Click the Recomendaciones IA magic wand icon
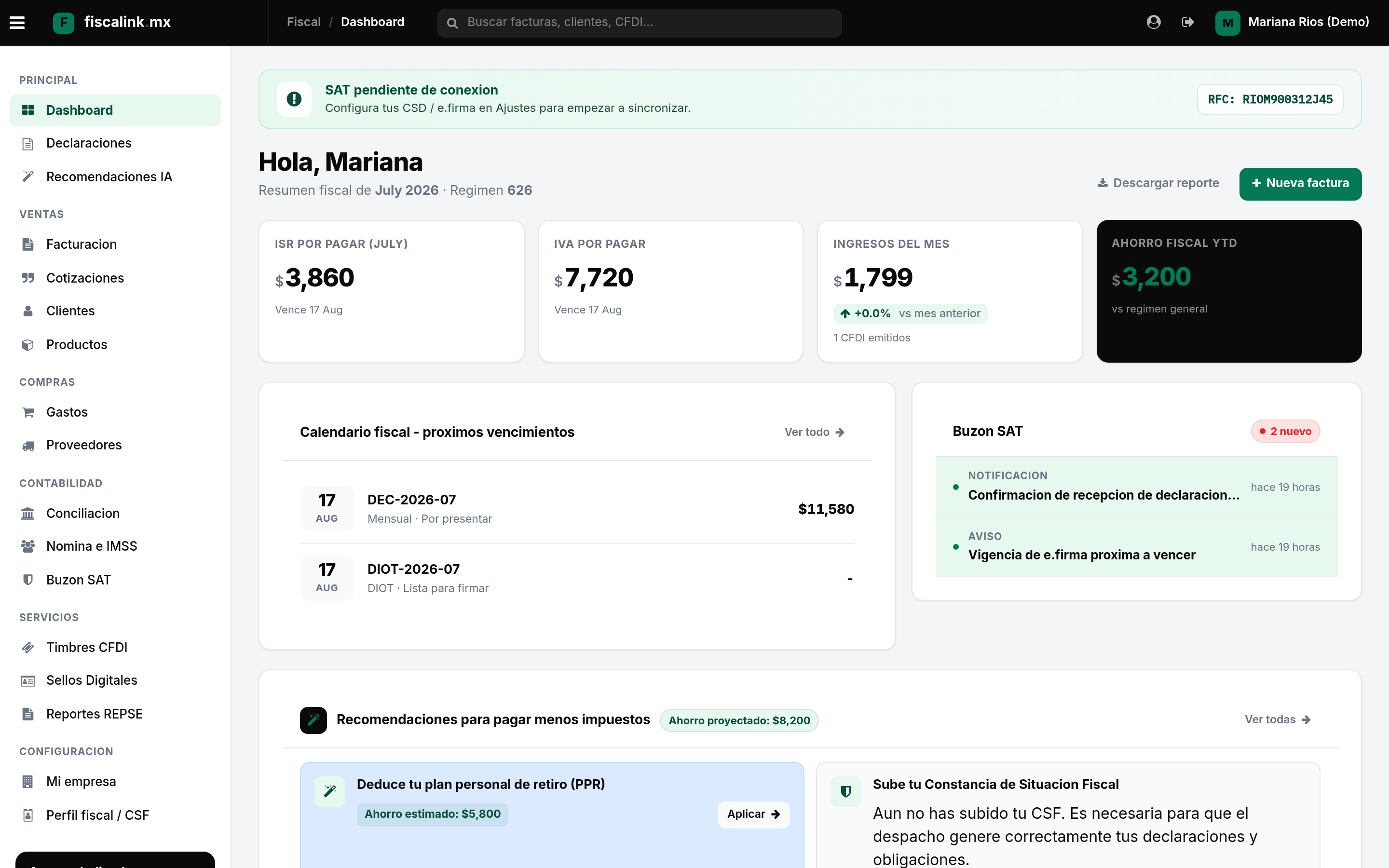1389x868 pixels. click(27, 177)
